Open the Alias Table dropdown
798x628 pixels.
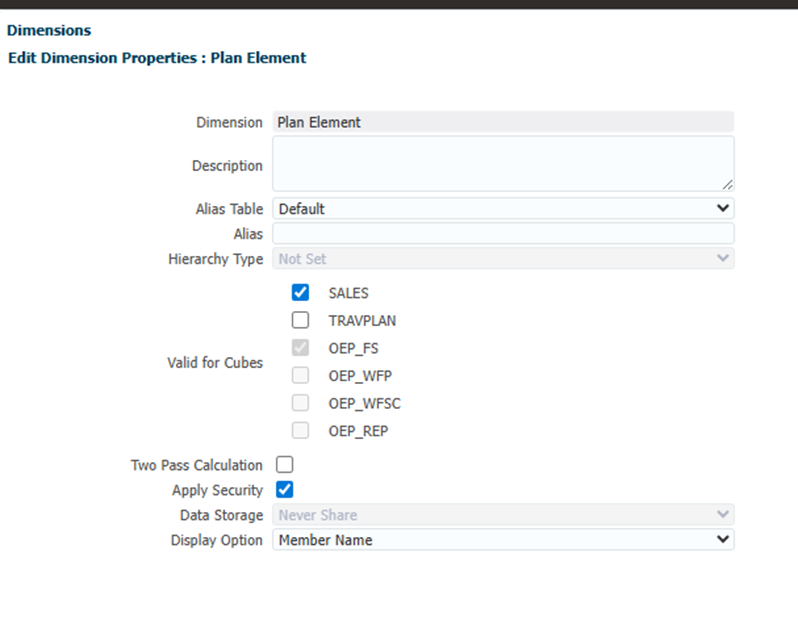503,209
